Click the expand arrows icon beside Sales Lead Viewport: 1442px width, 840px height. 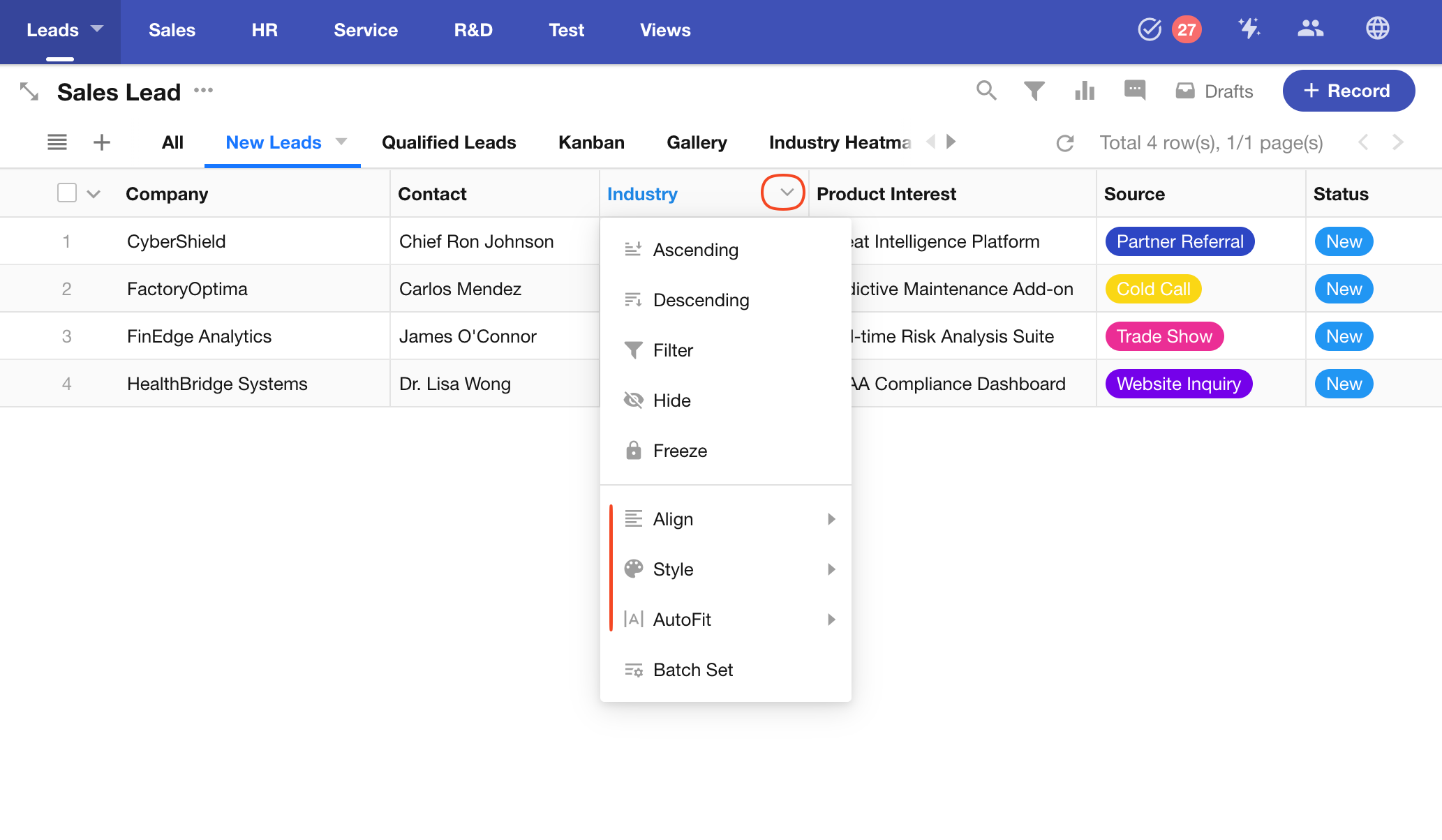pos(29,91)
